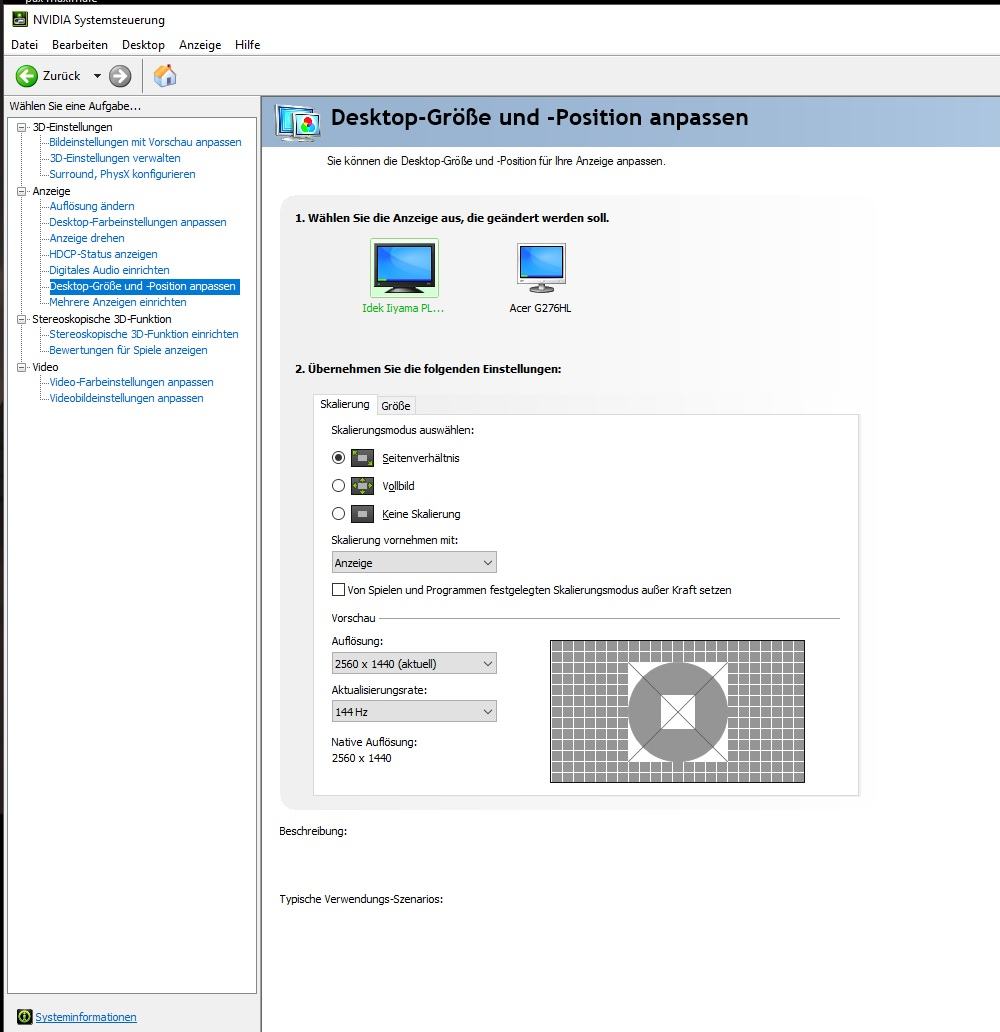Screen dimensions: 1000x1032
Task: Open the Anzeige menu
Action: 200,45
